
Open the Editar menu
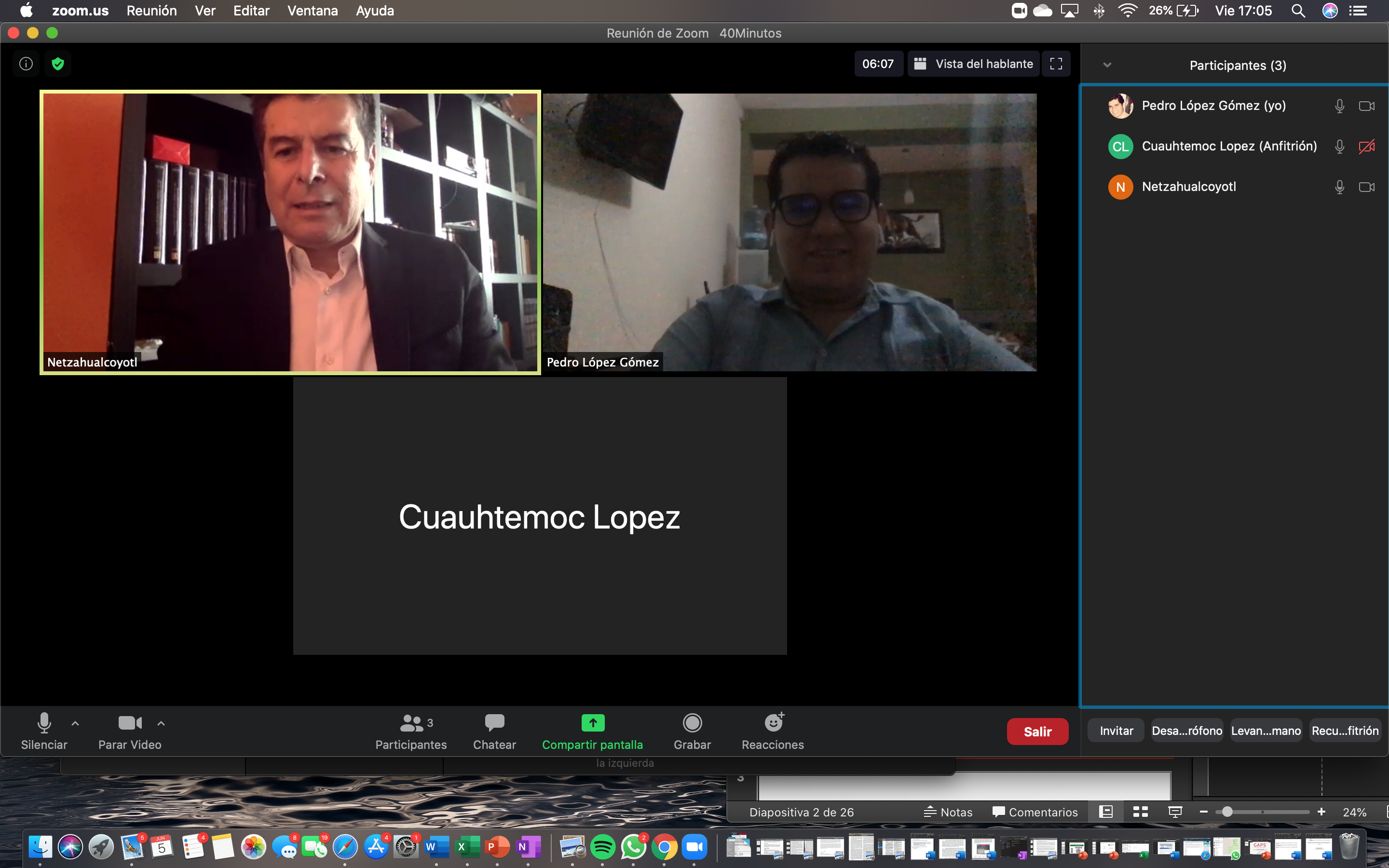coord(251,11)
